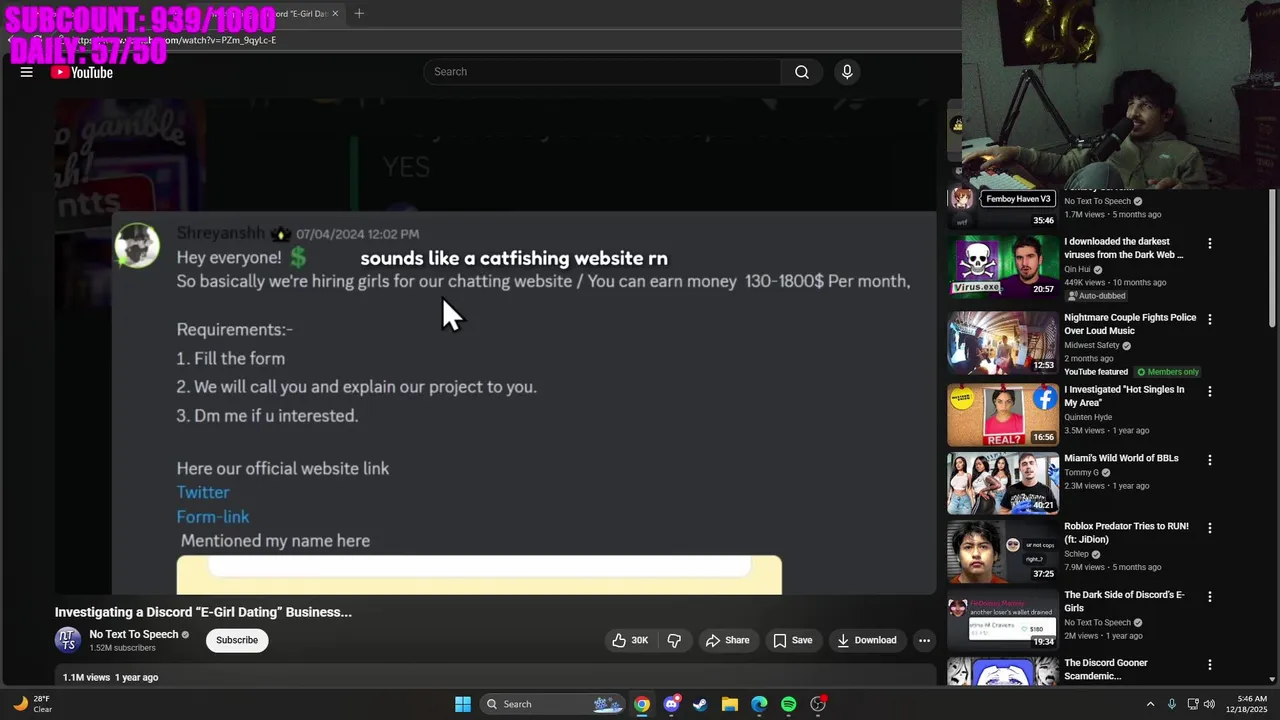Viewport: 1280px width, 720px height.
Task: Open Microsoft Edge from the taskbar
Action: pyautogui.click(x=759, y=704)
